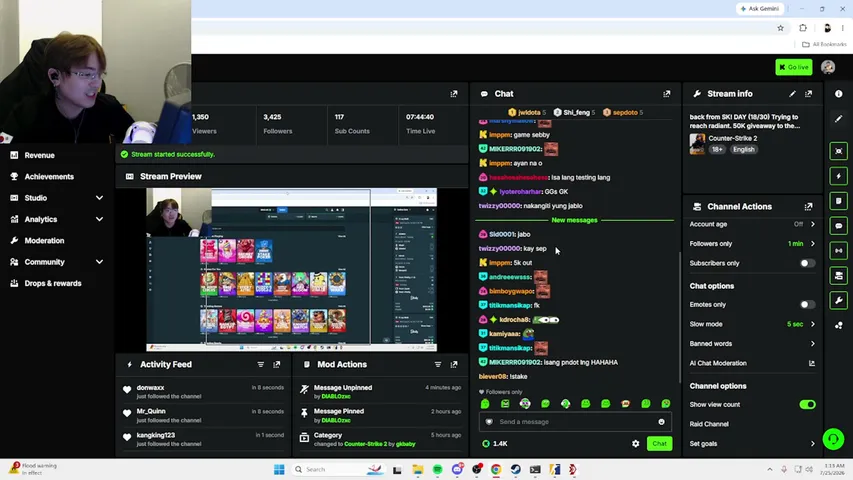This screenshot has width=853, height=480.
Task: Click the green Go live button
Action: 794,67
